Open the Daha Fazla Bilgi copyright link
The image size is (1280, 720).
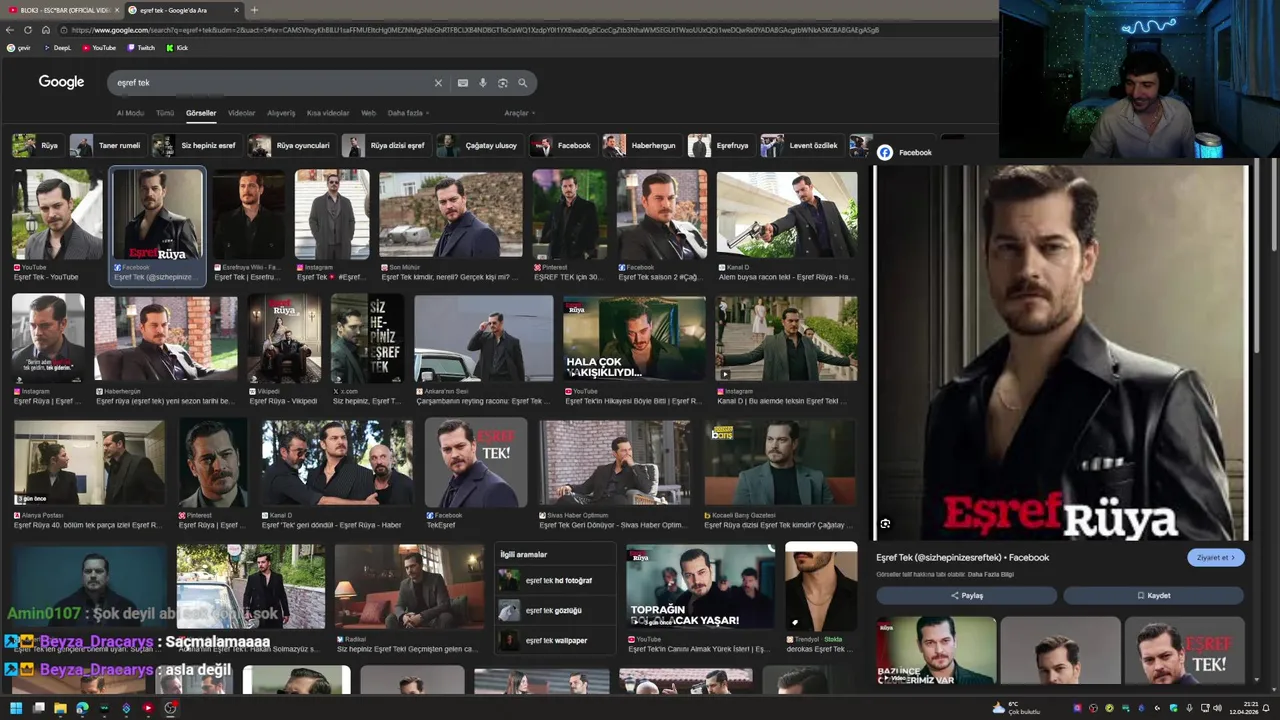(x=990, y=574)
